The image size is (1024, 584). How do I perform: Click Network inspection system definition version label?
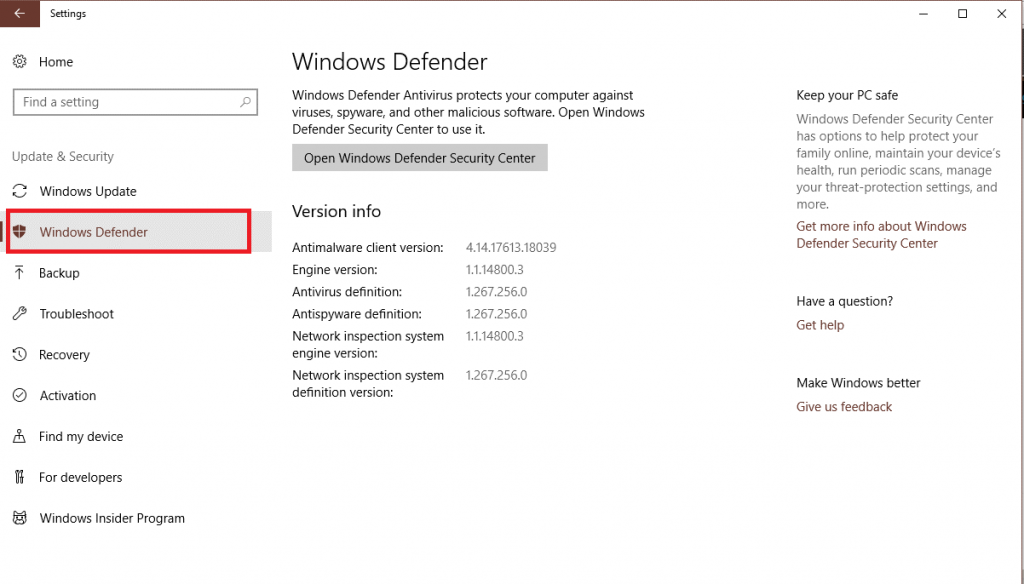pos(368,383)
